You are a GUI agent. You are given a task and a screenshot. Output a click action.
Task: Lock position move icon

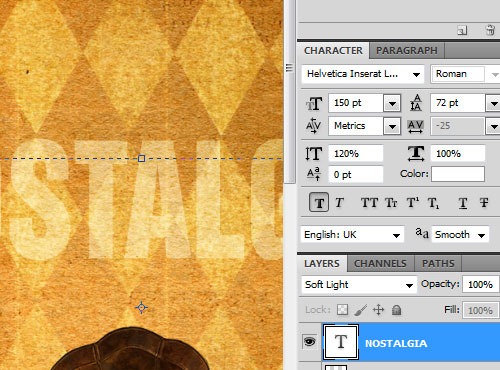pyautogui.click(x=378, y=310)
